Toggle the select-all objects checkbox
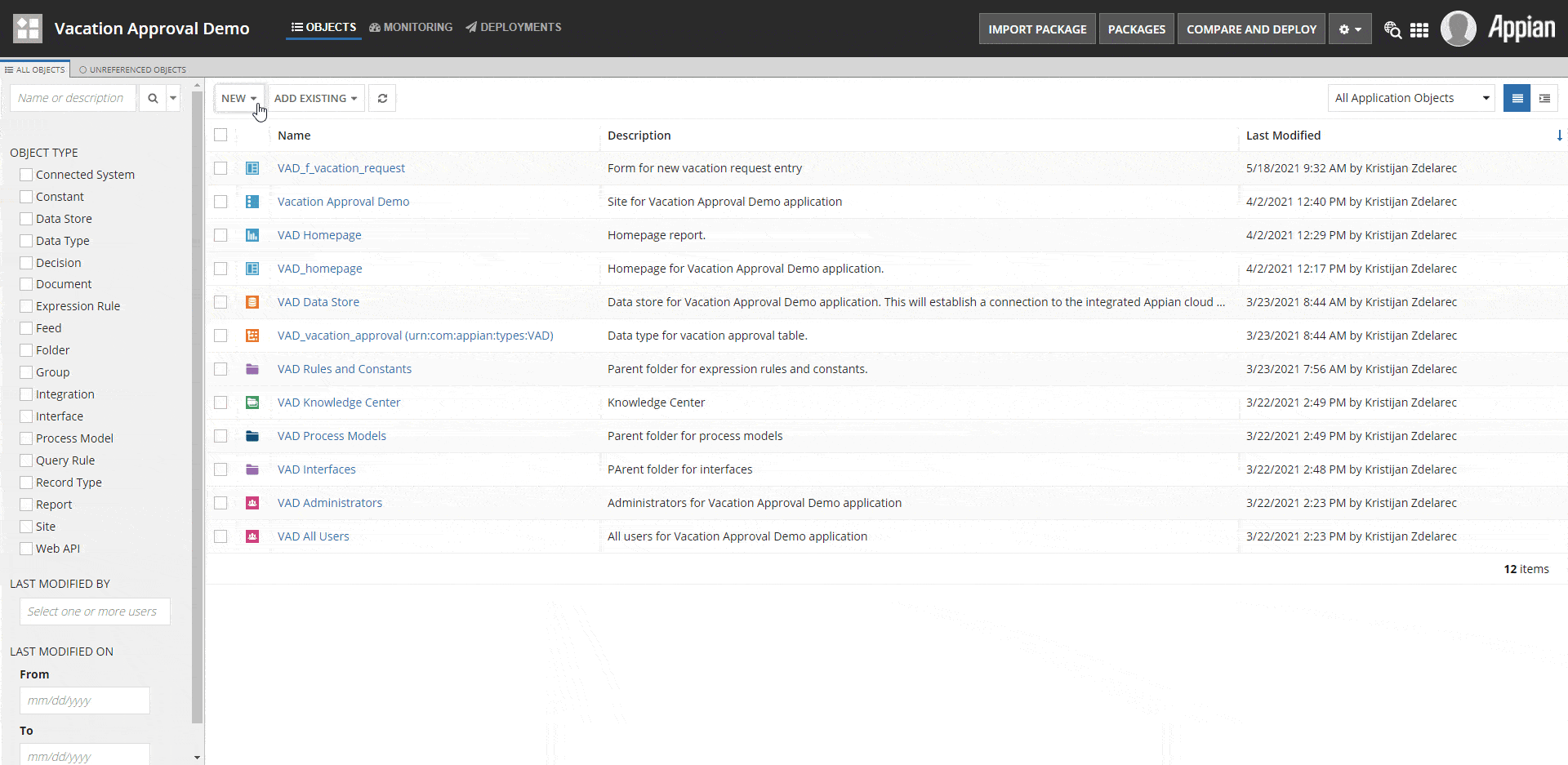 [x=220, y=135]
